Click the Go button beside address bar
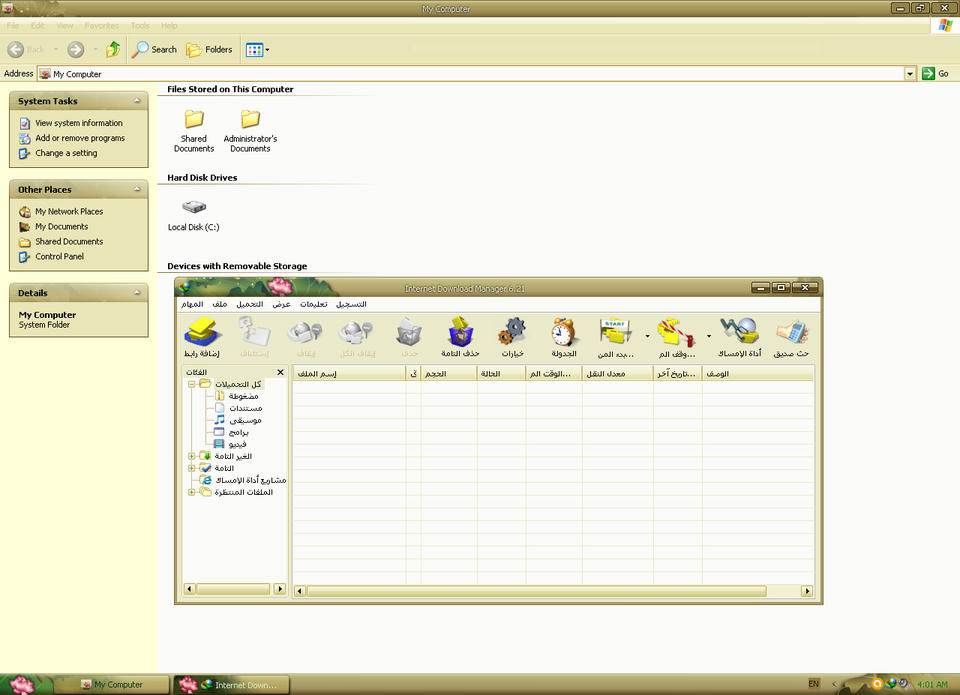The width and height of the screenshot is (960, 695). pyautogui.click(x=936, y=73)
